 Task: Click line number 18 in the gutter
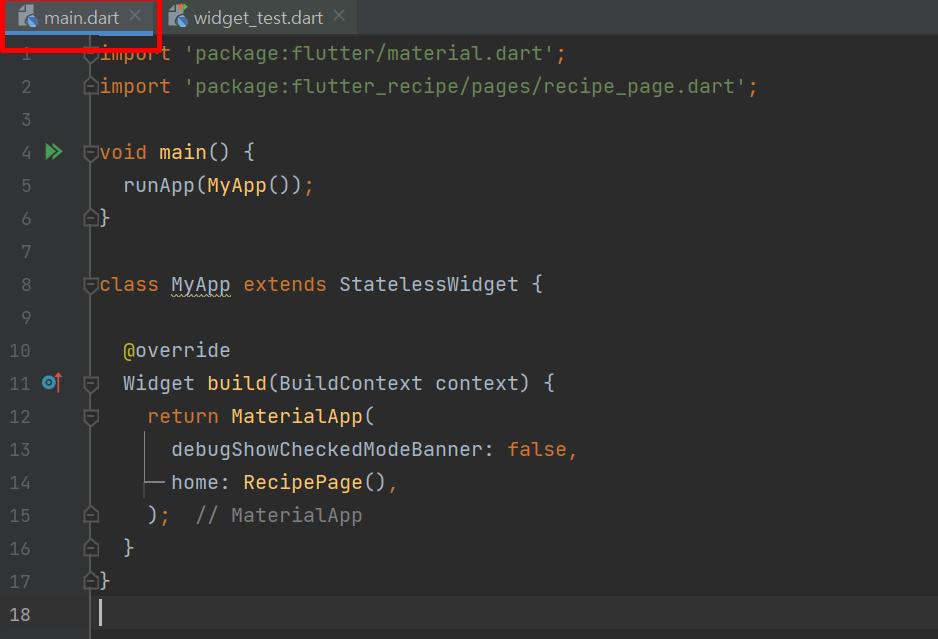pyautogui.click(x=20, y=614)
